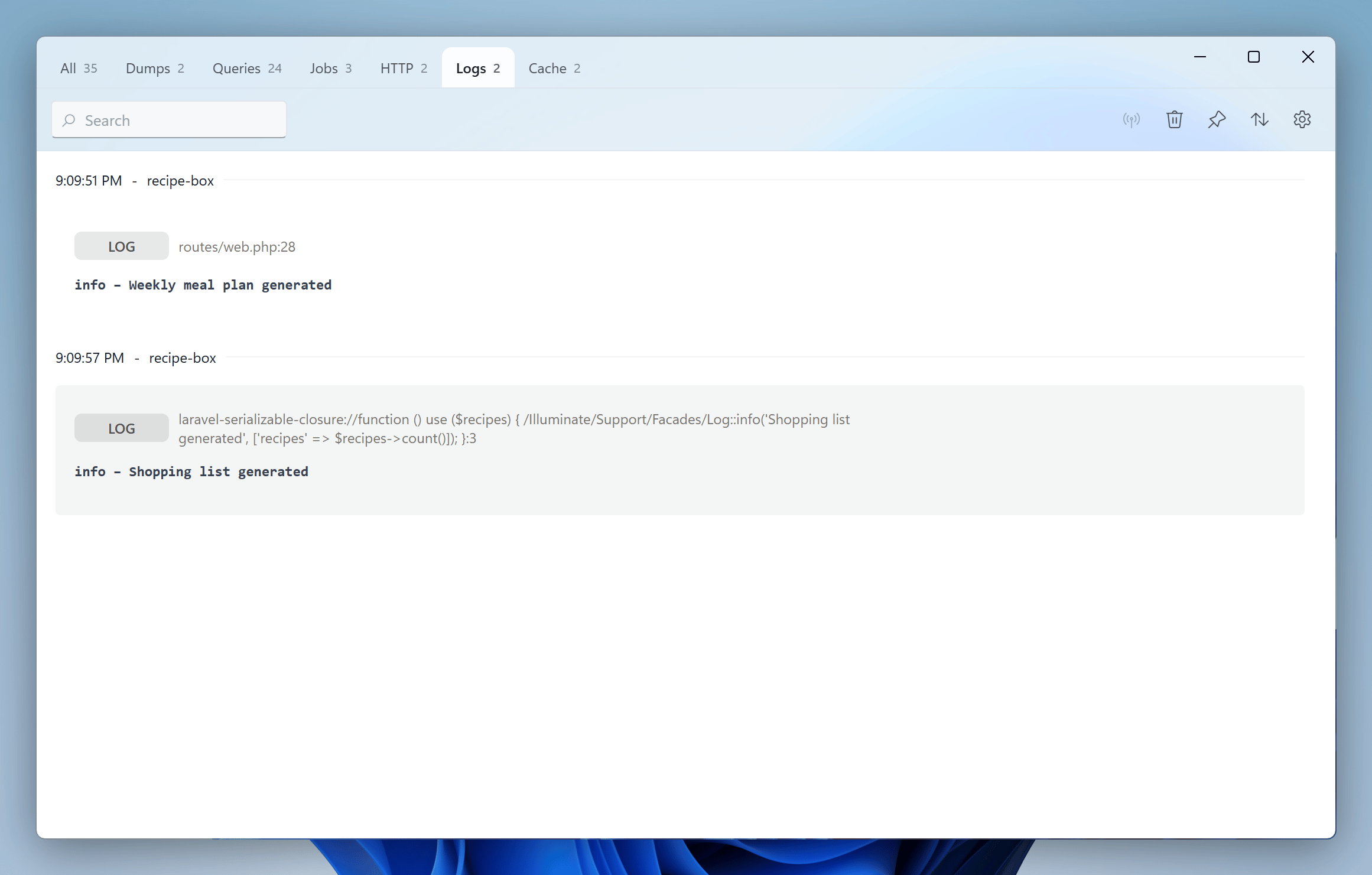
Task: Clear all entries with trash icon
Action: point(1175,120)
